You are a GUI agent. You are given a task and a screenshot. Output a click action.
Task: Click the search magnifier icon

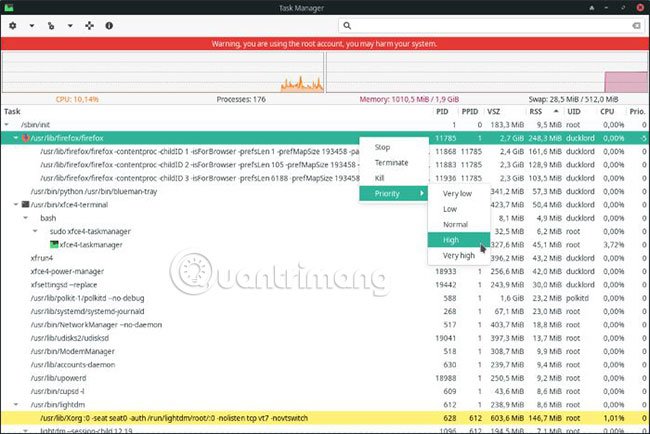point(347,26)
